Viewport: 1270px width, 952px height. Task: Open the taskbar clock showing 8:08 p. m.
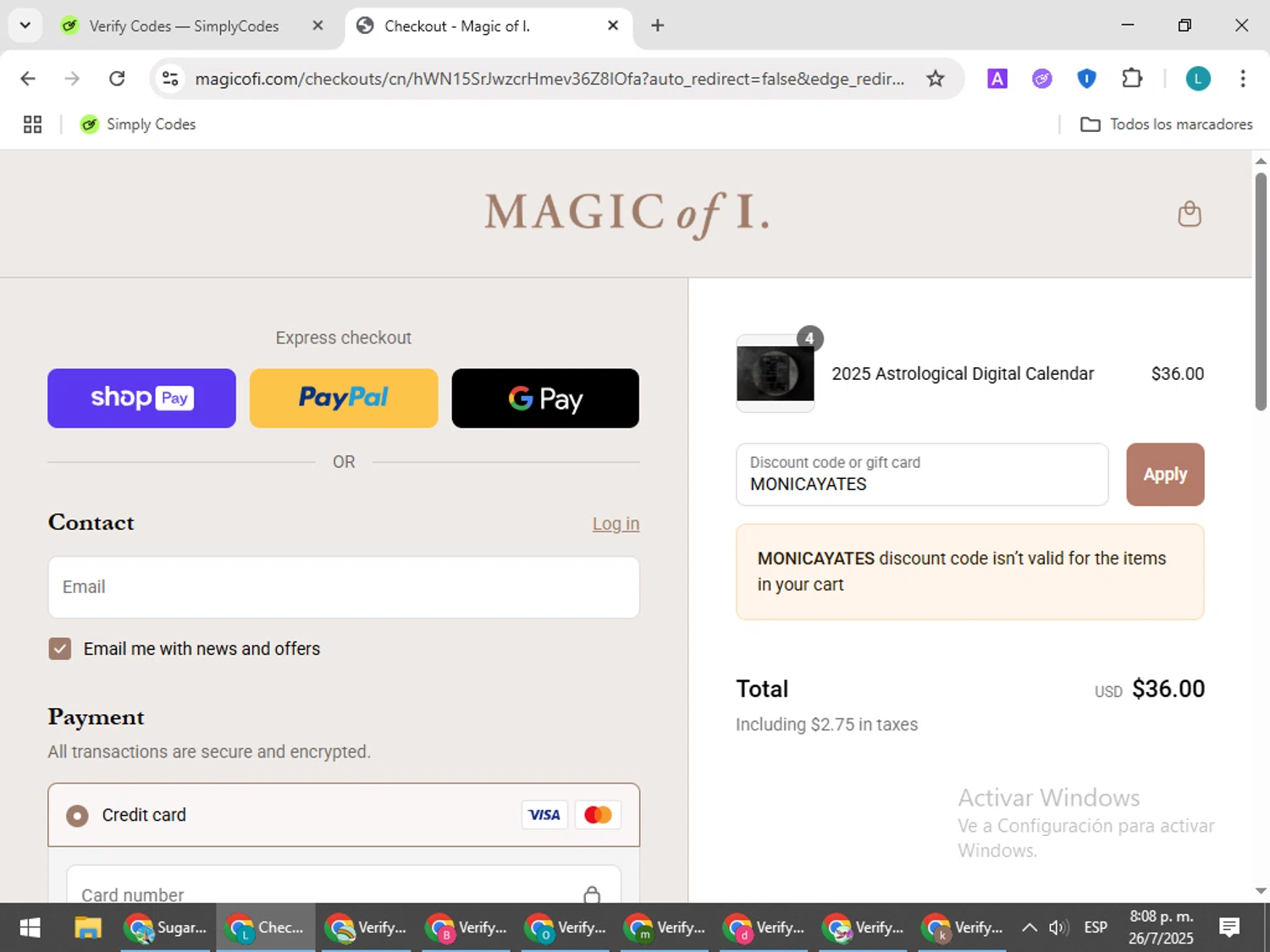1161,927
